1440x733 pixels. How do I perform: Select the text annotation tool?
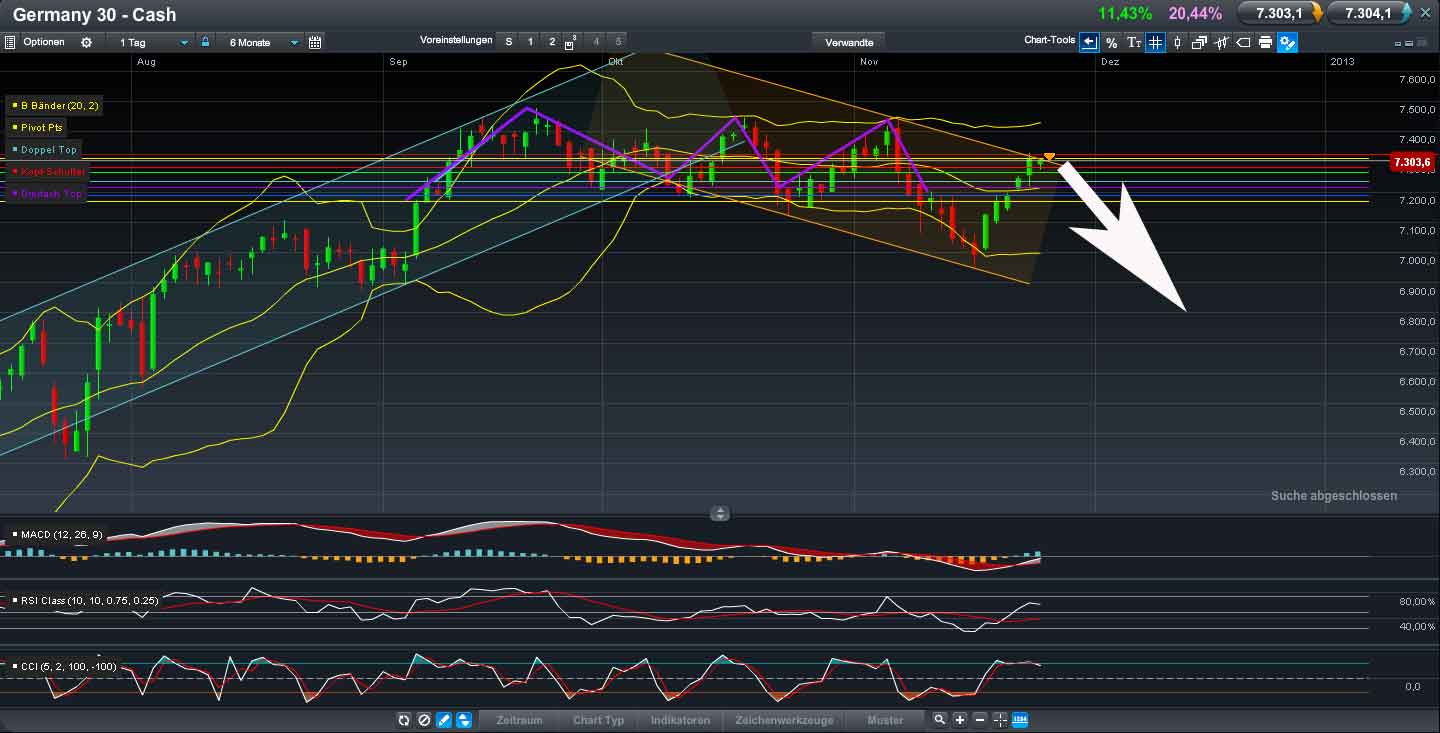point(1134,42)
